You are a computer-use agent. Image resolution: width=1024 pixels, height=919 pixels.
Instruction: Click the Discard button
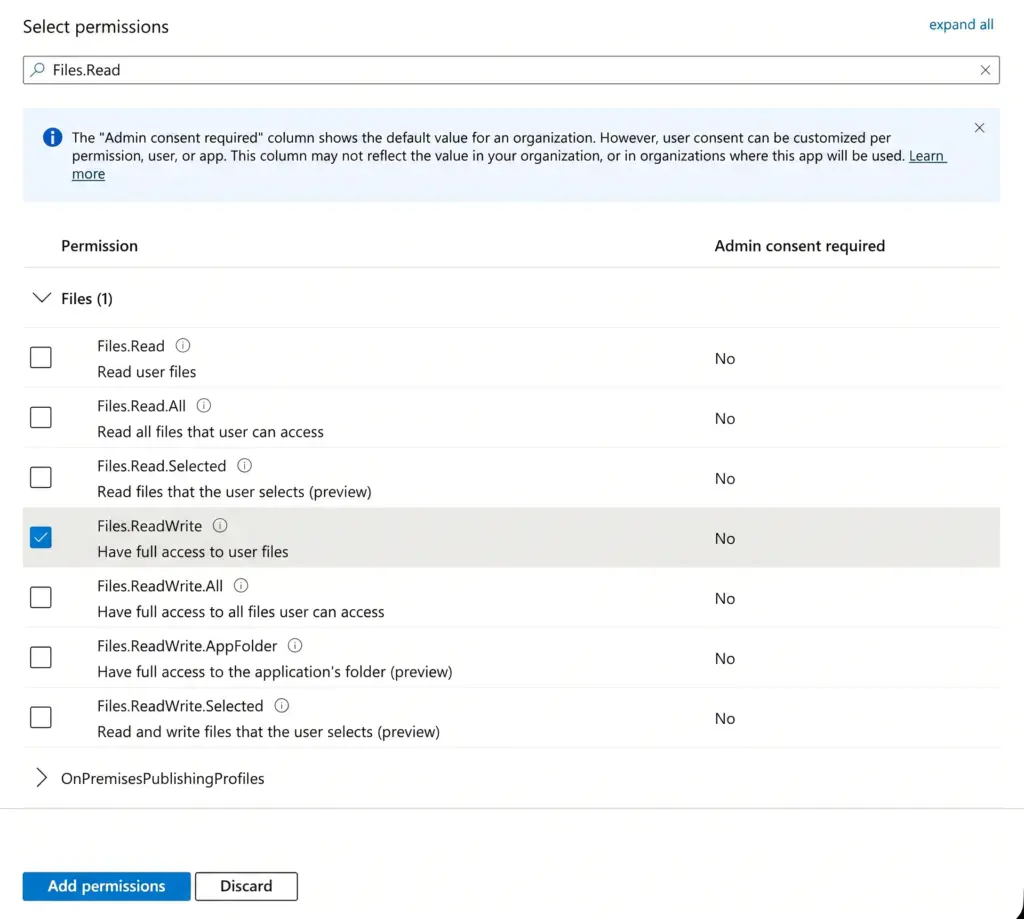pyautogui.click(x=246, y=886)
